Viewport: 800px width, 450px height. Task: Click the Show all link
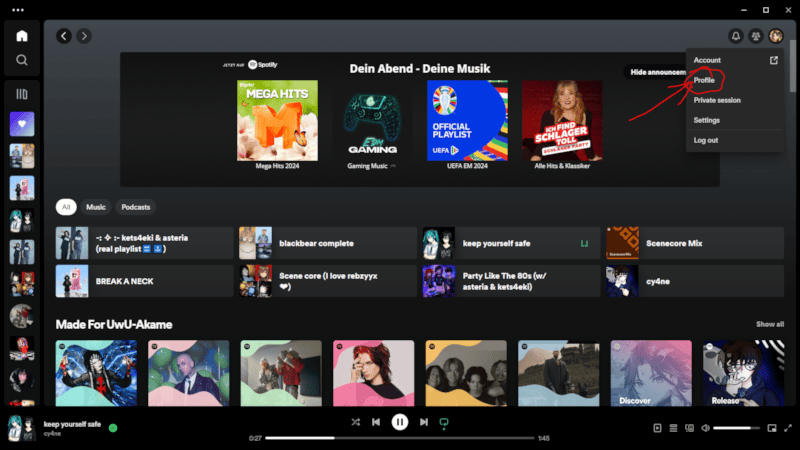coord(770,324)
